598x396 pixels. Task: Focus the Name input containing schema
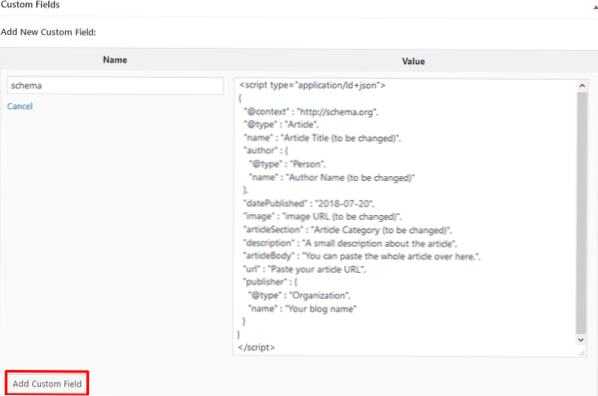click(115, 85)
